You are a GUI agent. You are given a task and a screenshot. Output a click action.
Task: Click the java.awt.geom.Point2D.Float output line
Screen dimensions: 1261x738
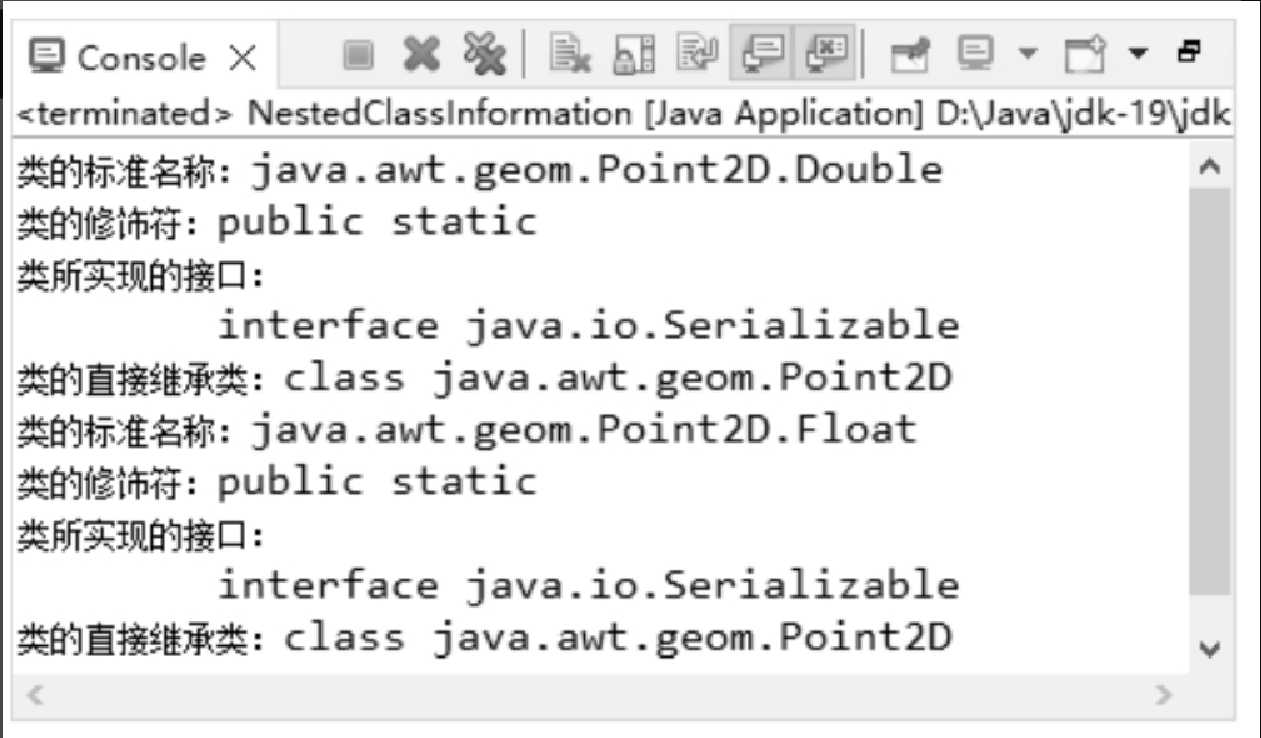coord(466,430)
